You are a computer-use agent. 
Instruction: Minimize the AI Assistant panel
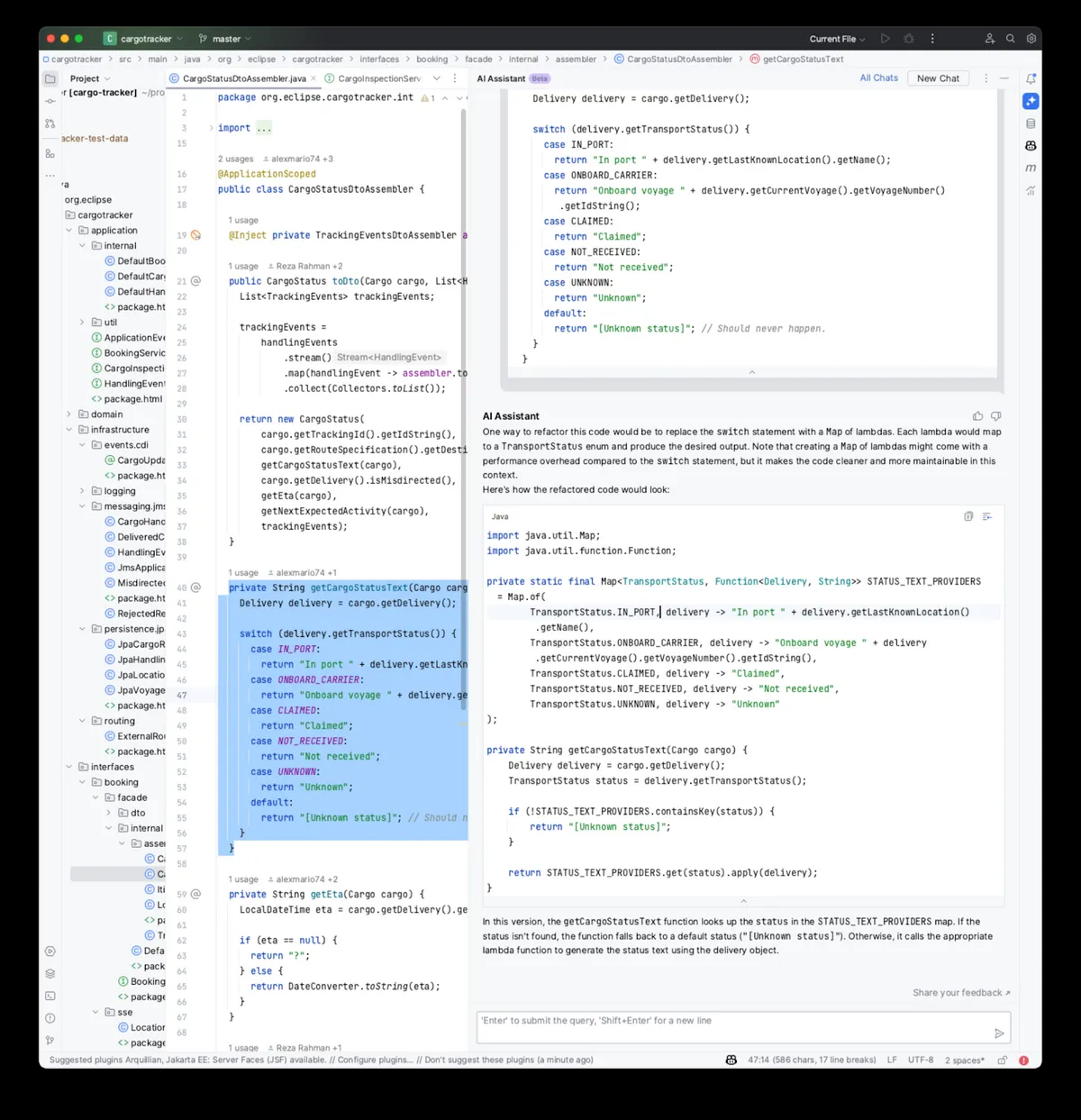click(1004, 78)
